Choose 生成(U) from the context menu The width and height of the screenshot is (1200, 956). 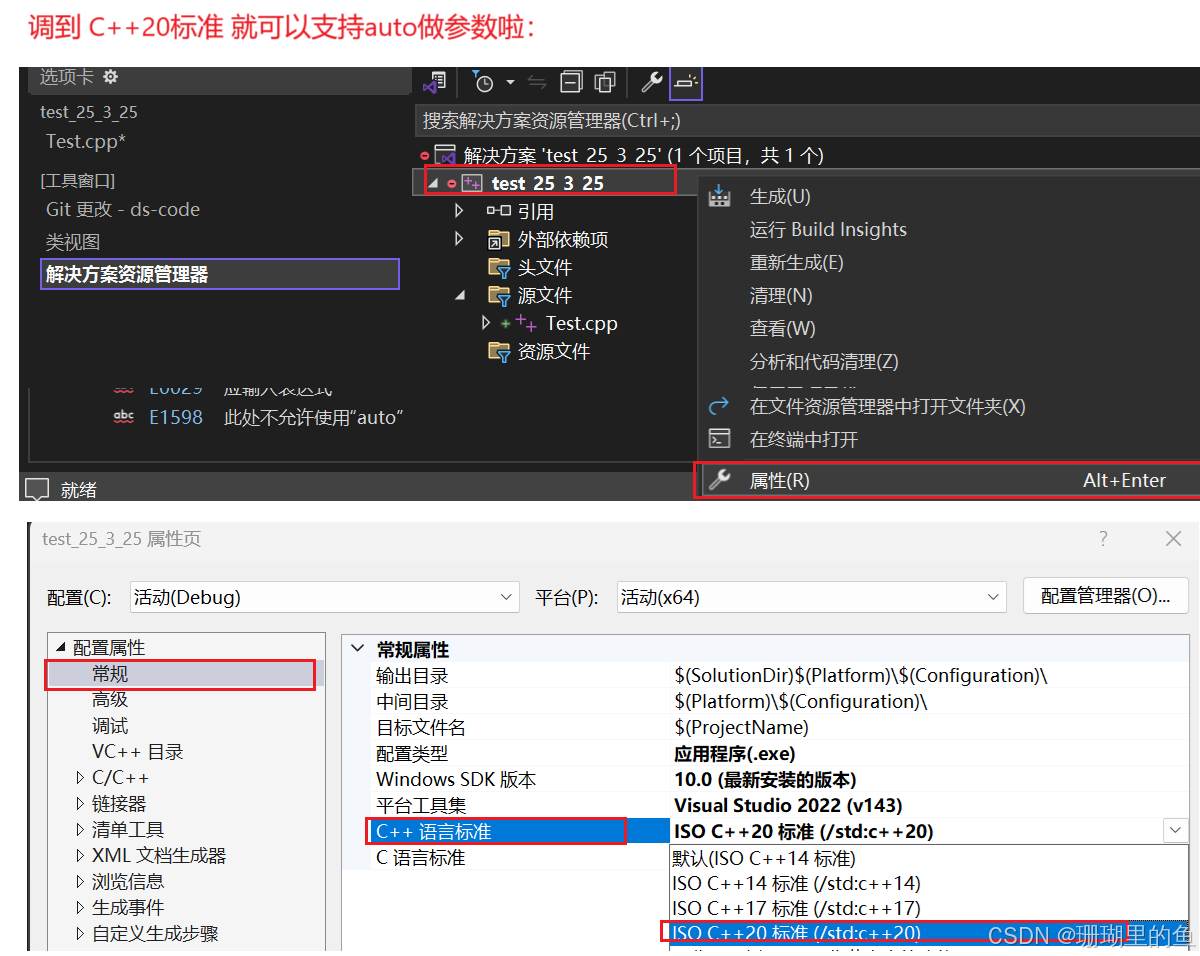780,196
